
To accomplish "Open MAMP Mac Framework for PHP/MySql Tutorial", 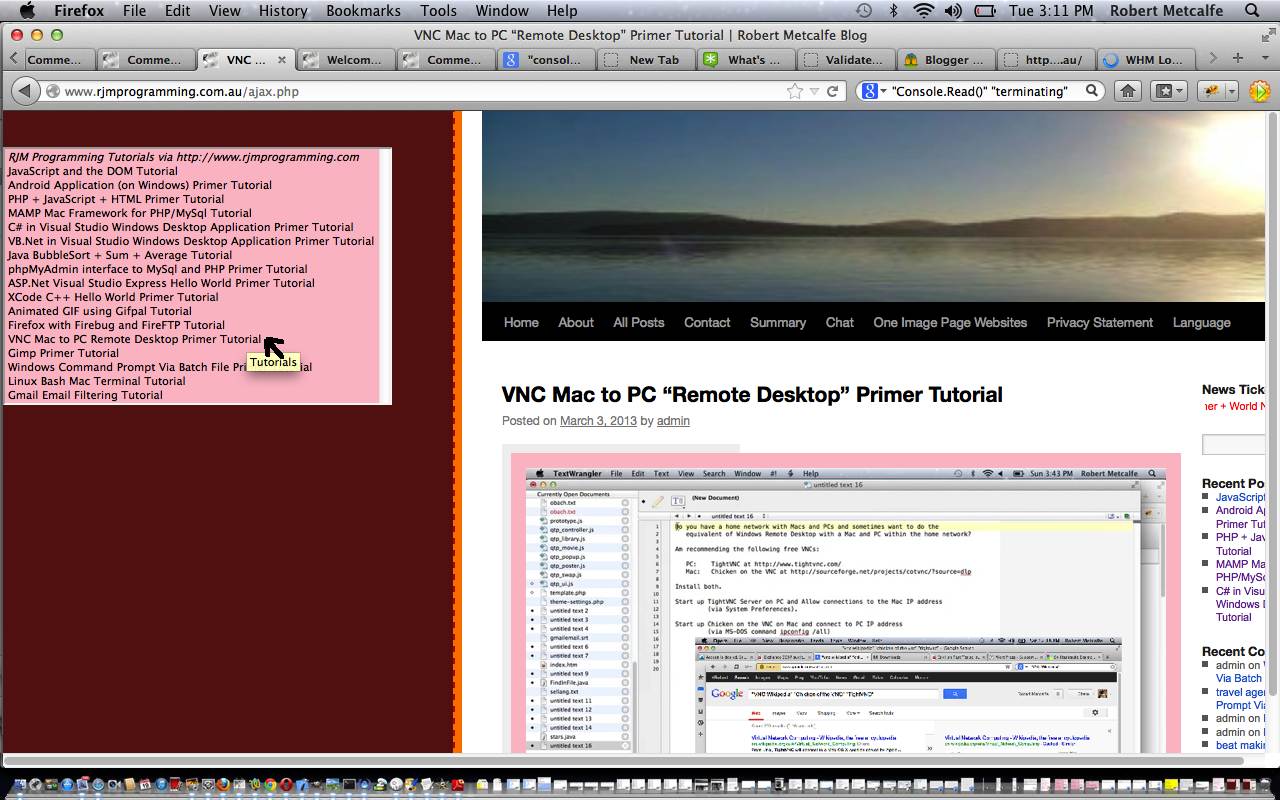I will tap(130, 213).
